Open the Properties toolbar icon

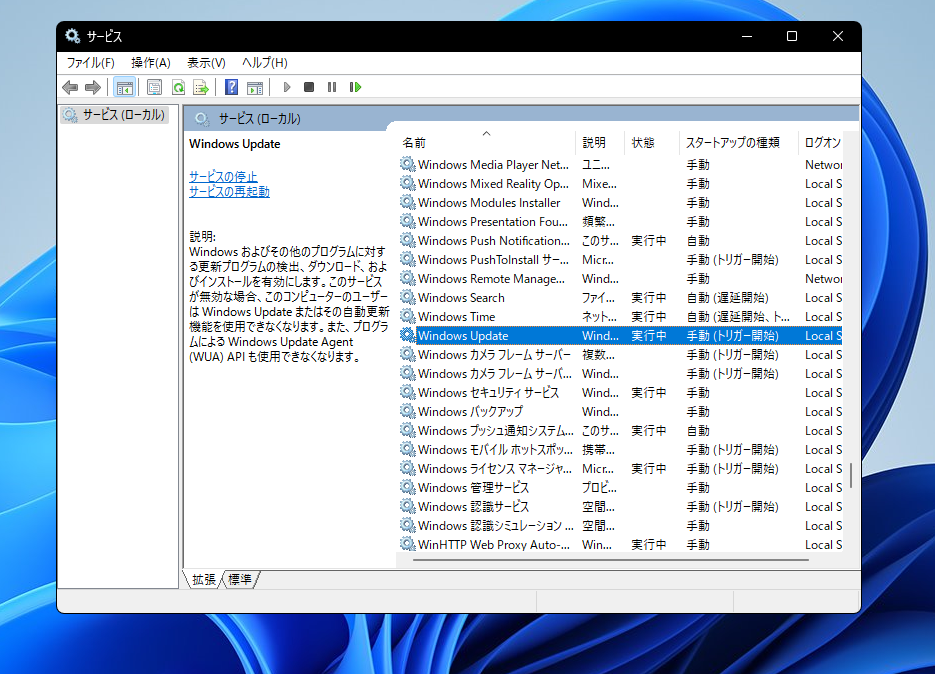pos(154,88)
